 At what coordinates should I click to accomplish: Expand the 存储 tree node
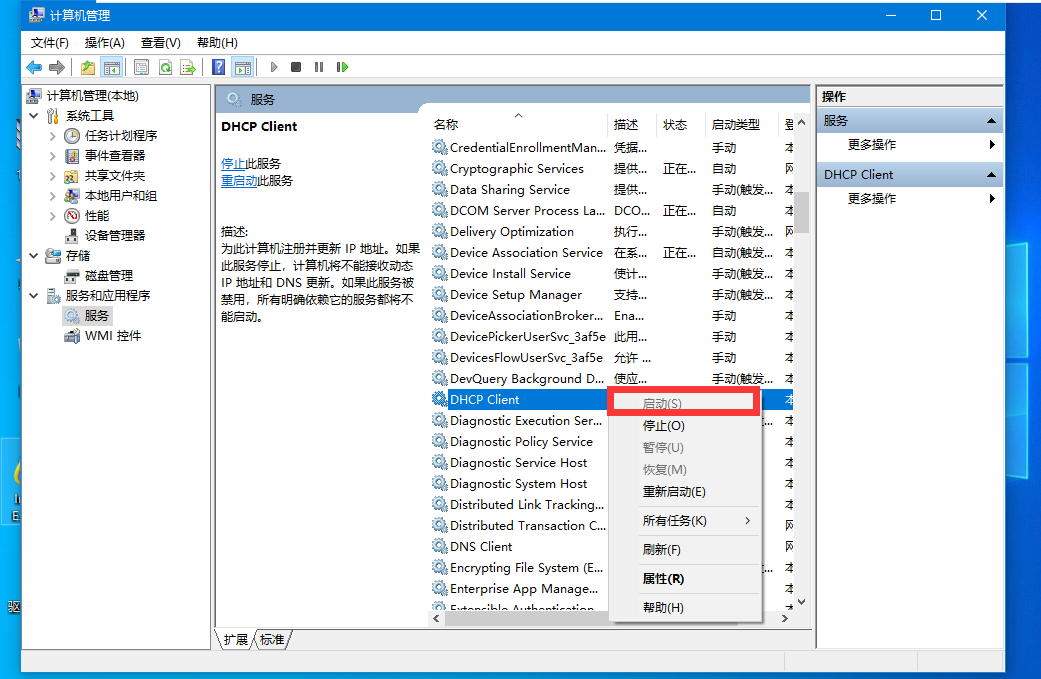(32, 255)
